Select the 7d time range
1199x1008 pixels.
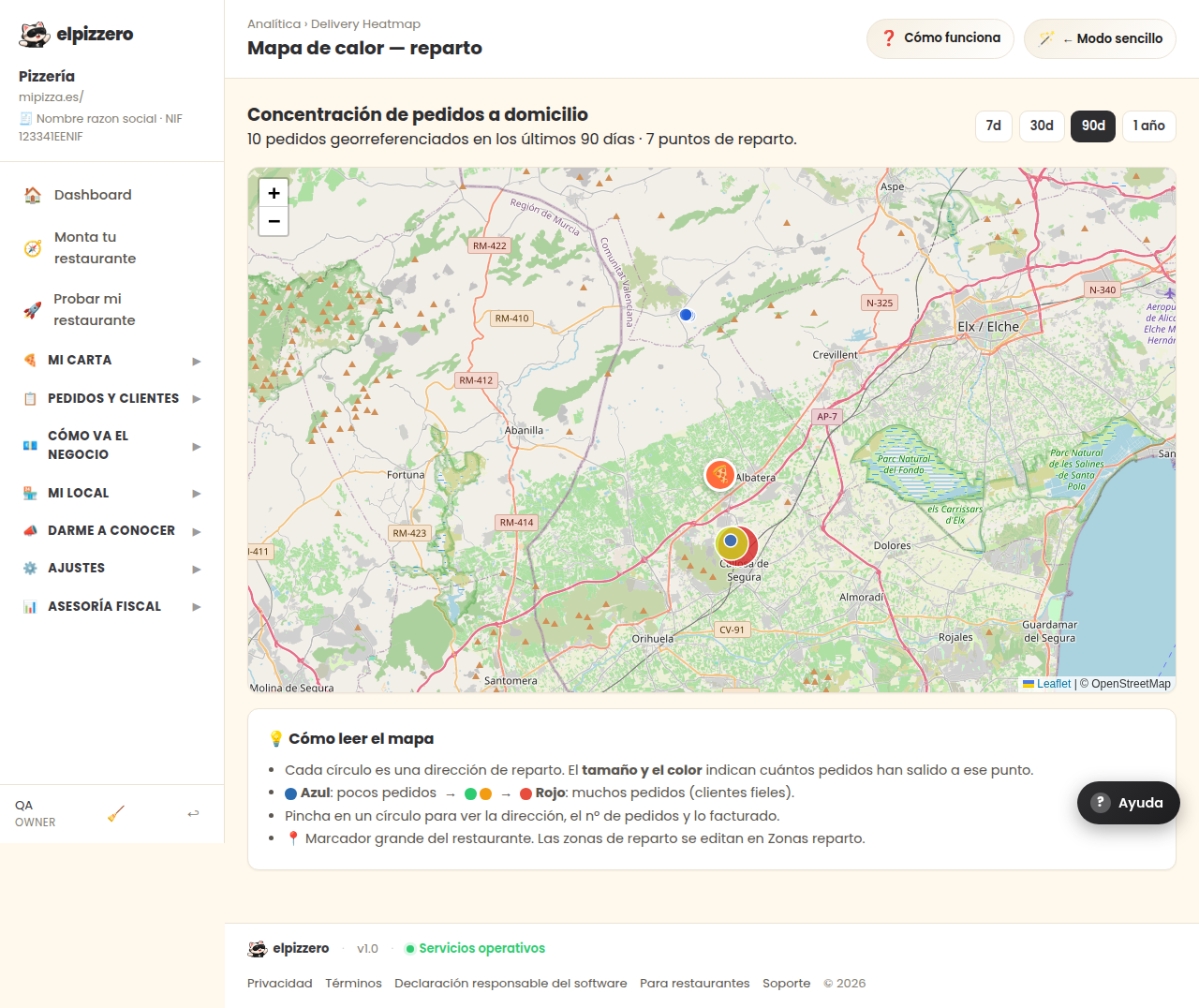point(994,126)
